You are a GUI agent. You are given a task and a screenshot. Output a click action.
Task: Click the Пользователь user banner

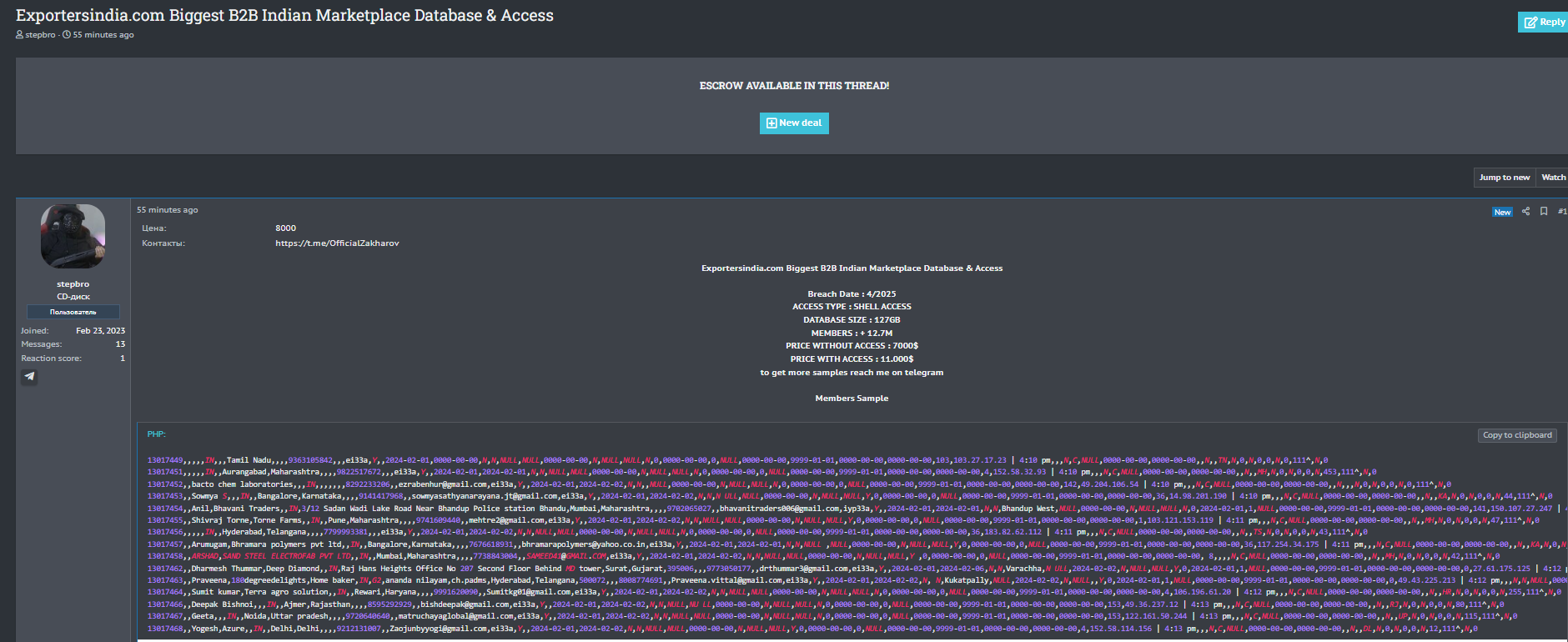tap(73, 312)
